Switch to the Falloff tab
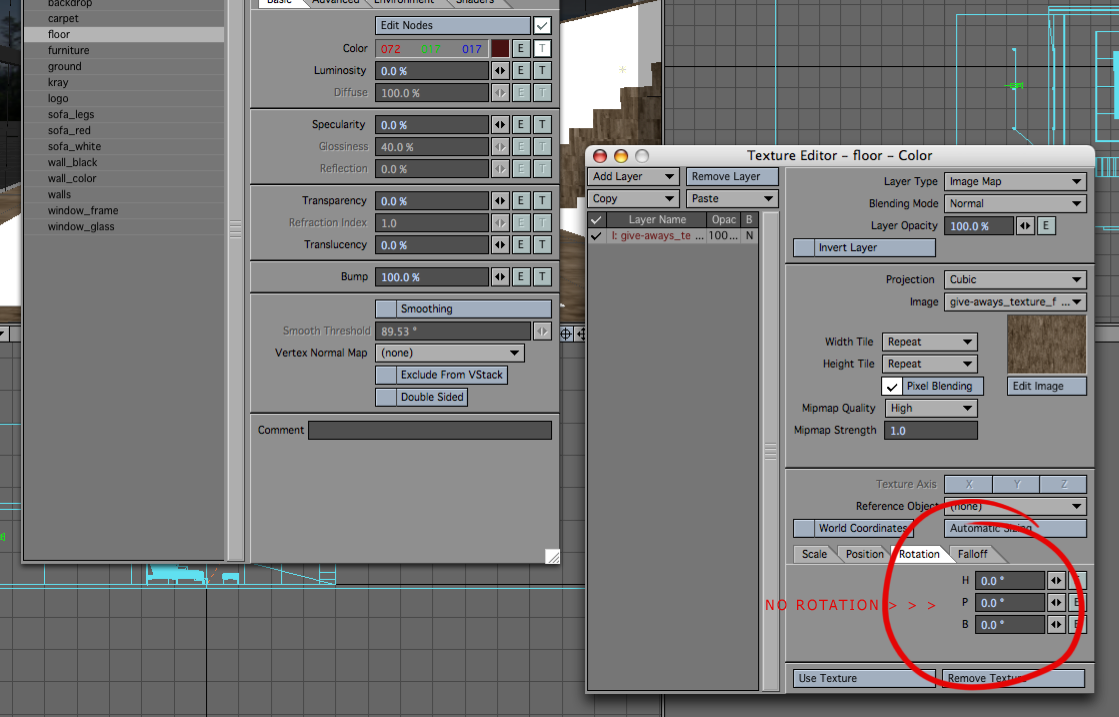Image resolution: width=1119 pixels, height=717 pixels. 973,554
